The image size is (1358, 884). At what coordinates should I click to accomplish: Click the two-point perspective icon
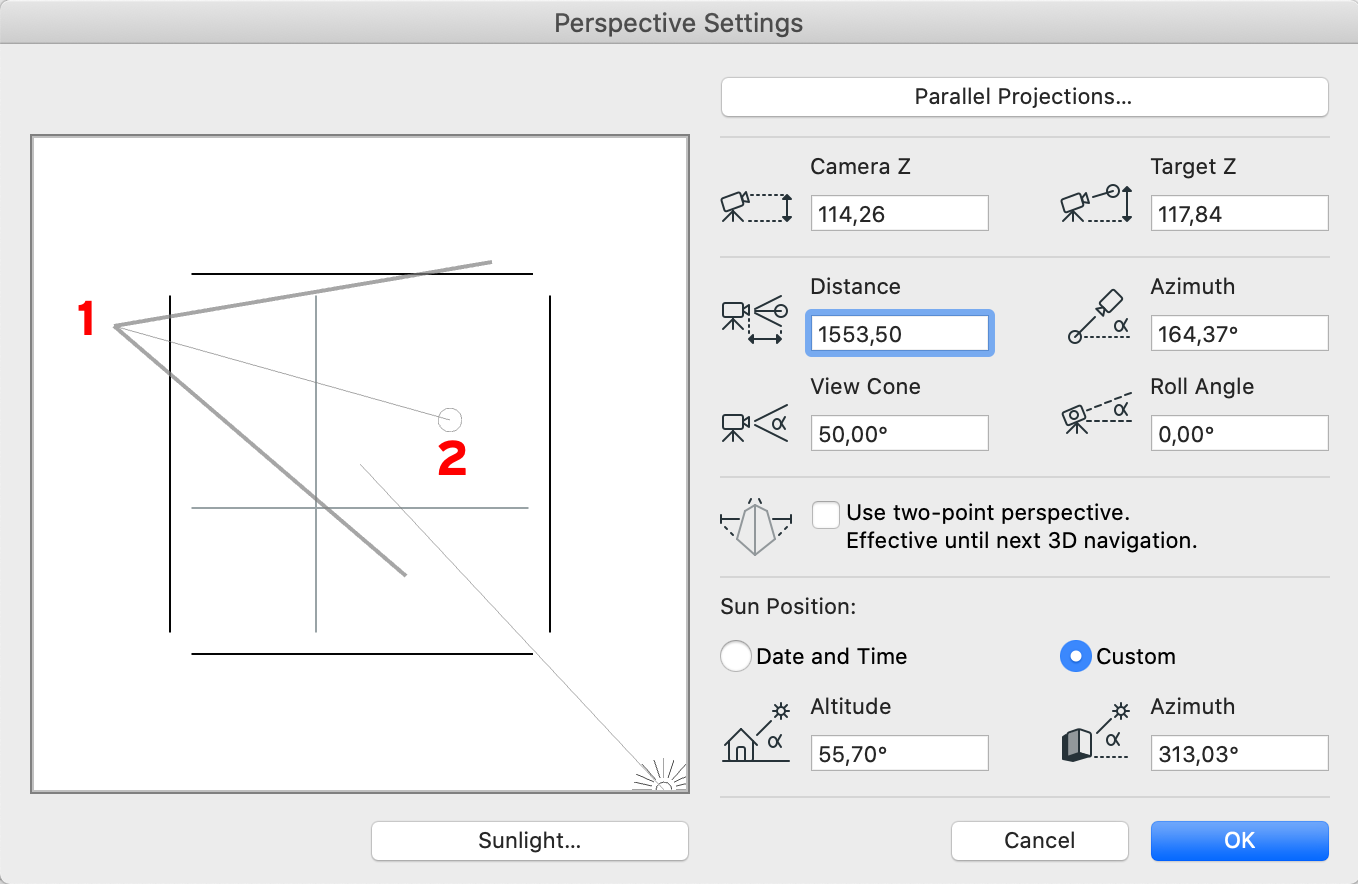tap(755, 527)
